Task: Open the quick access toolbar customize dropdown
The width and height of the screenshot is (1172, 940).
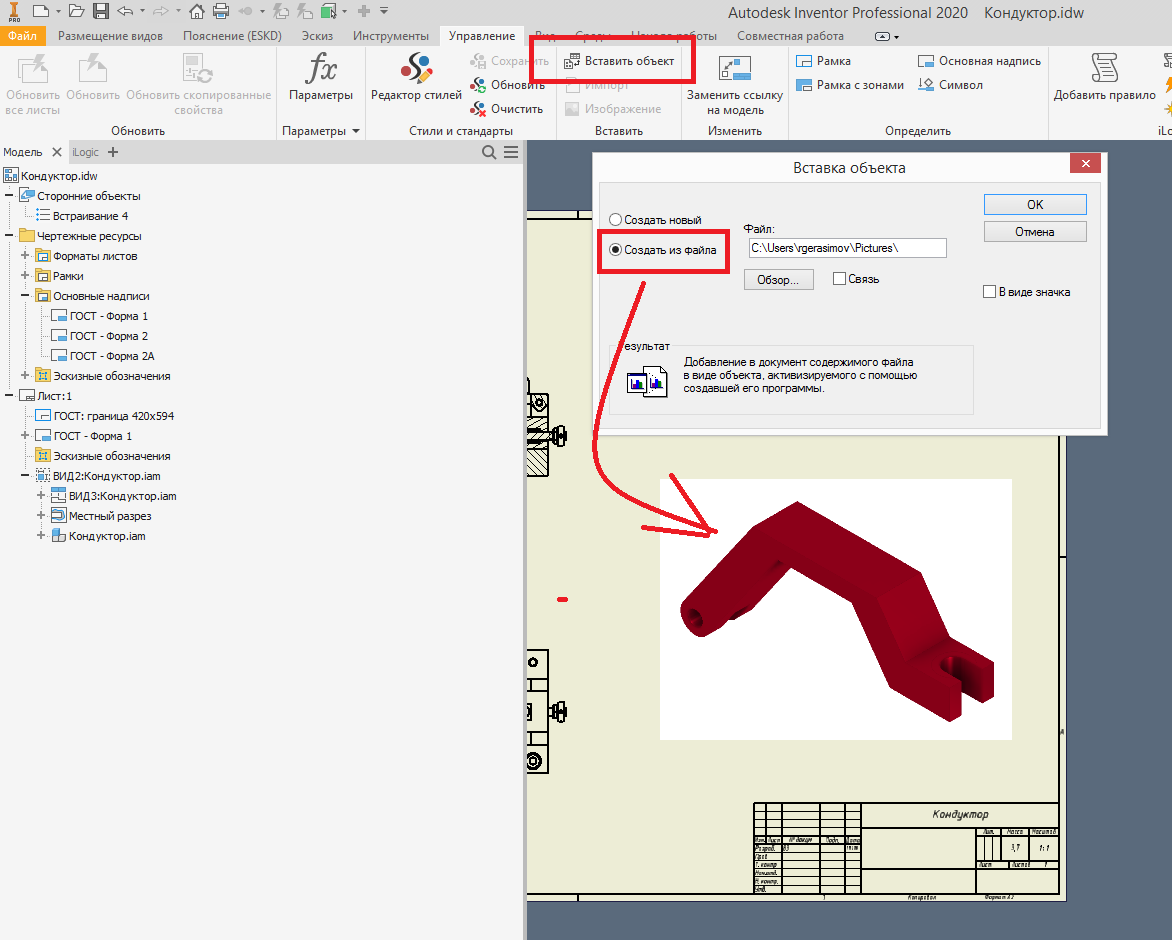Action: (x=383, y=11)
